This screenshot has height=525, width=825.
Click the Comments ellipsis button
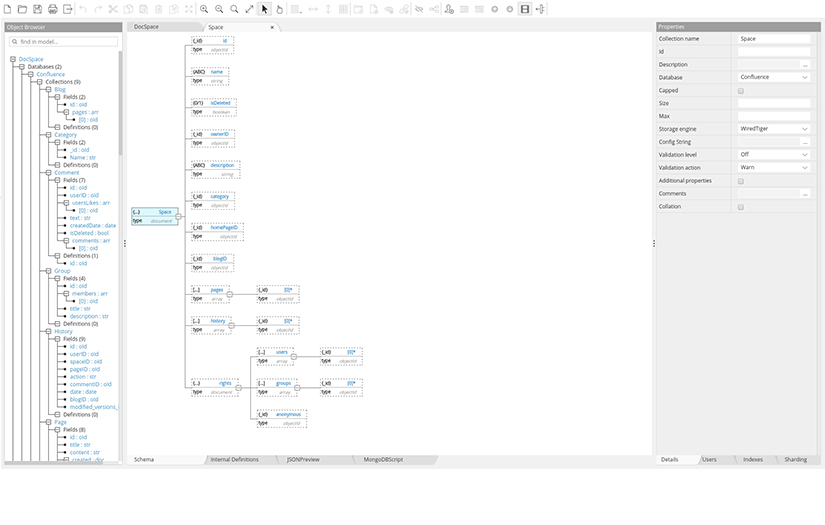(805, 194)
